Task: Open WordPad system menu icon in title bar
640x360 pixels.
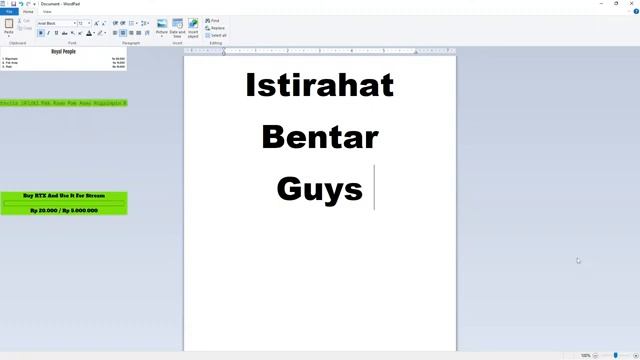Action: (x=3, y=4)
